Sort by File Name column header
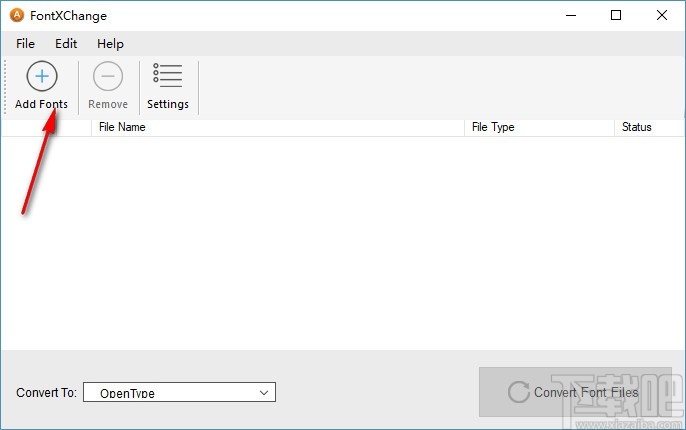This screenshot has height=430, width=686. (278, 127)
